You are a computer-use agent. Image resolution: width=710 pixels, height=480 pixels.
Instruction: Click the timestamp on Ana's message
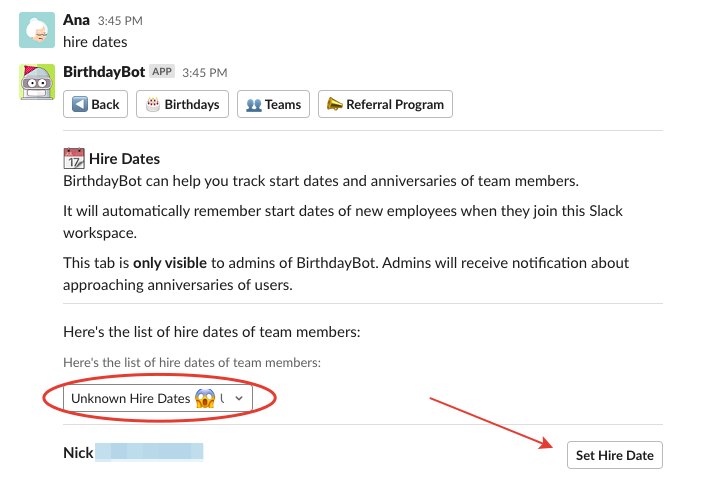point(119,21)
